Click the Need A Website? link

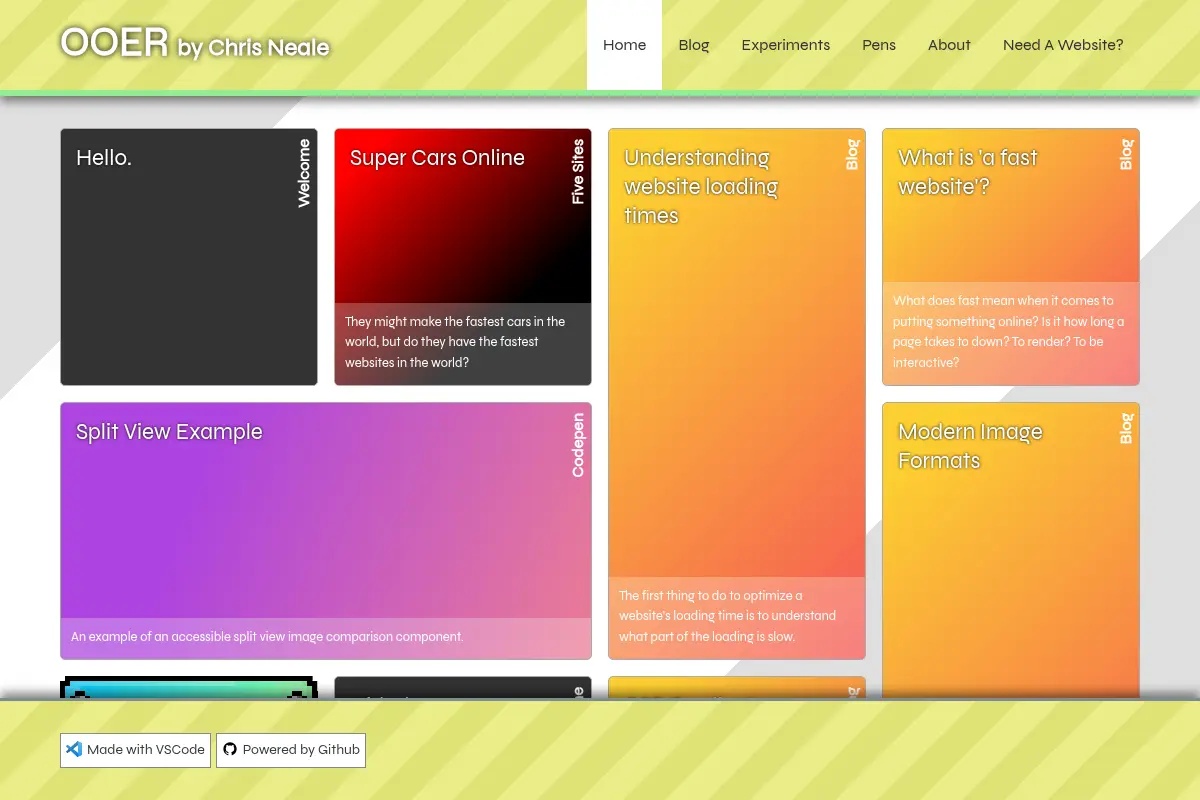point(1063,45)
